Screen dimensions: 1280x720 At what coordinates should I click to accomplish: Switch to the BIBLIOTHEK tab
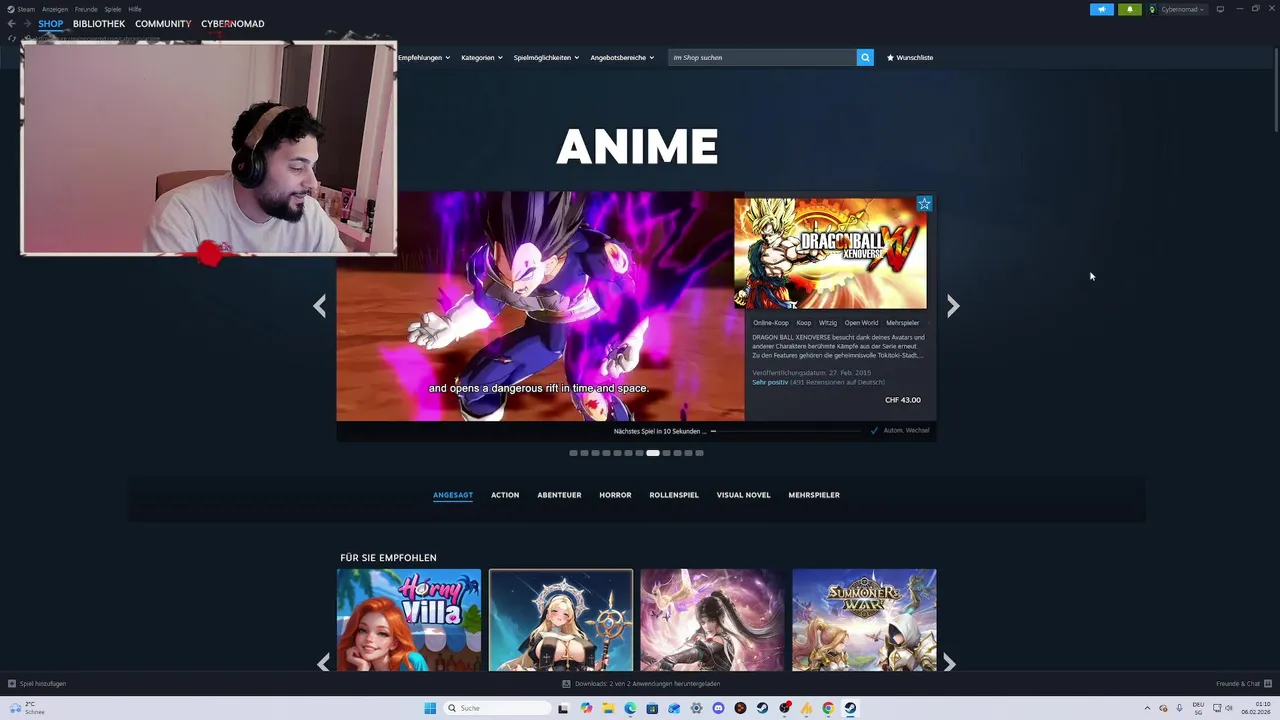[99, 24]
